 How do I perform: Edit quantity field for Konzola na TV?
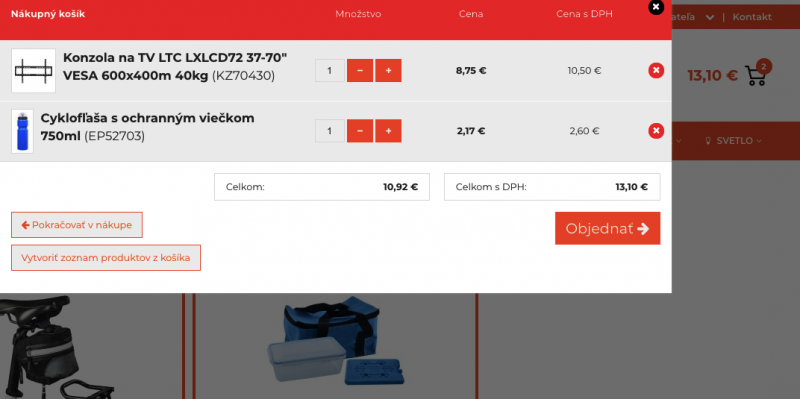(330, 70)
